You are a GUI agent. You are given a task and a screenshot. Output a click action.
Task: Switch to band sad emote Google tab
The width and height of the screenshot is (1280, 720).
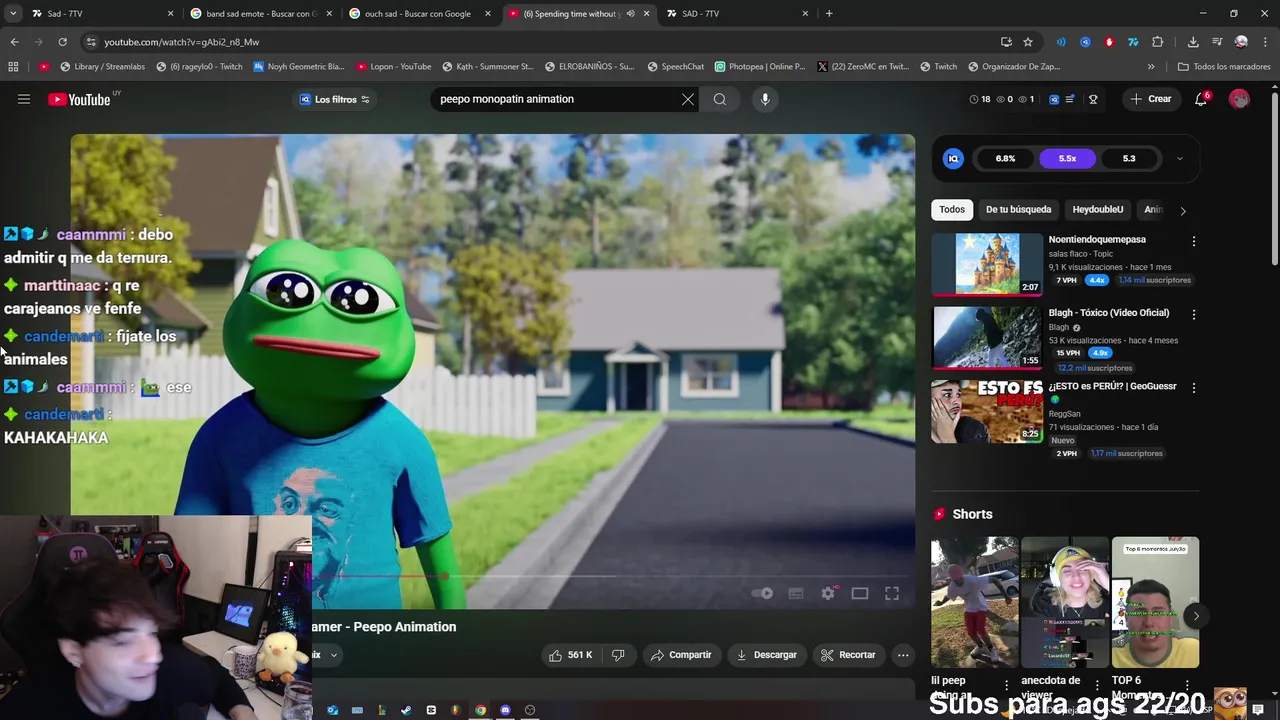(x=260, y=14)
